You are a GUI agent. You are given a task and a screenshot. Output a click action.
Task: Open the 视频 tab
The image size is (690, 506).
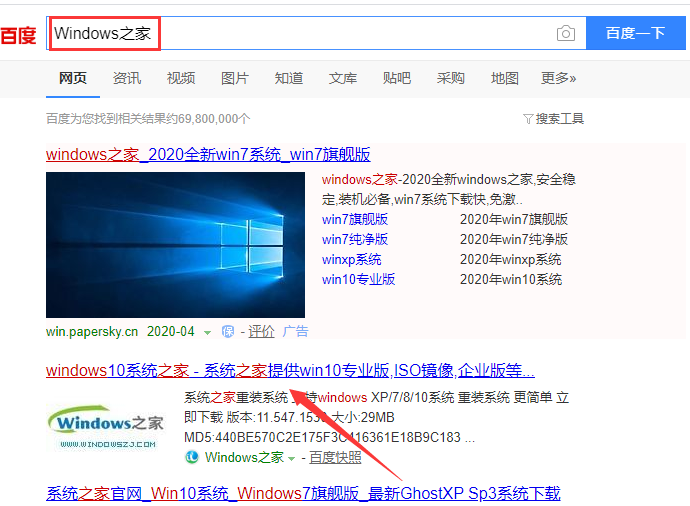[x=181, y=78]
